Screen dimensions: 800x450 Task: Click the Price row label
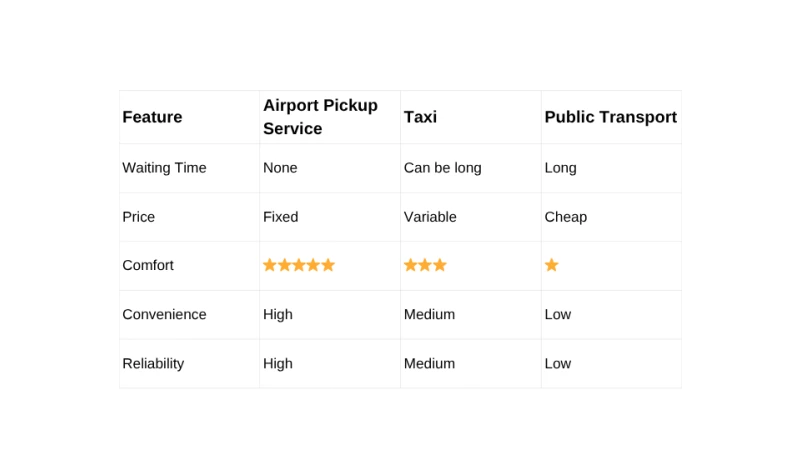(139, 217)
